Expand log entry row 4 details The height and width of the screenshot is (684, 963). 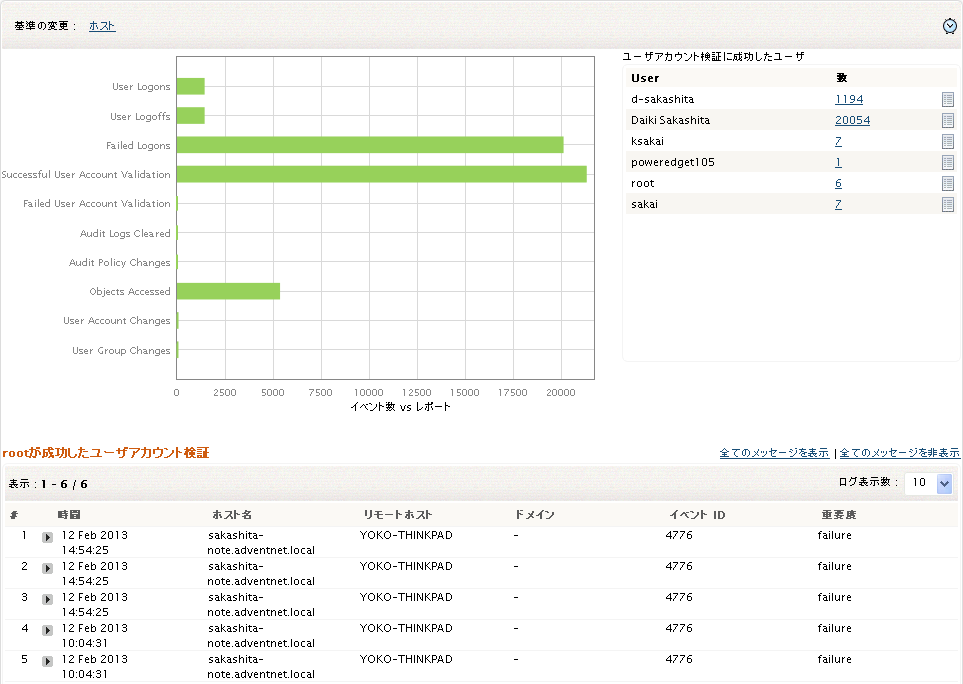coord(47,631)
